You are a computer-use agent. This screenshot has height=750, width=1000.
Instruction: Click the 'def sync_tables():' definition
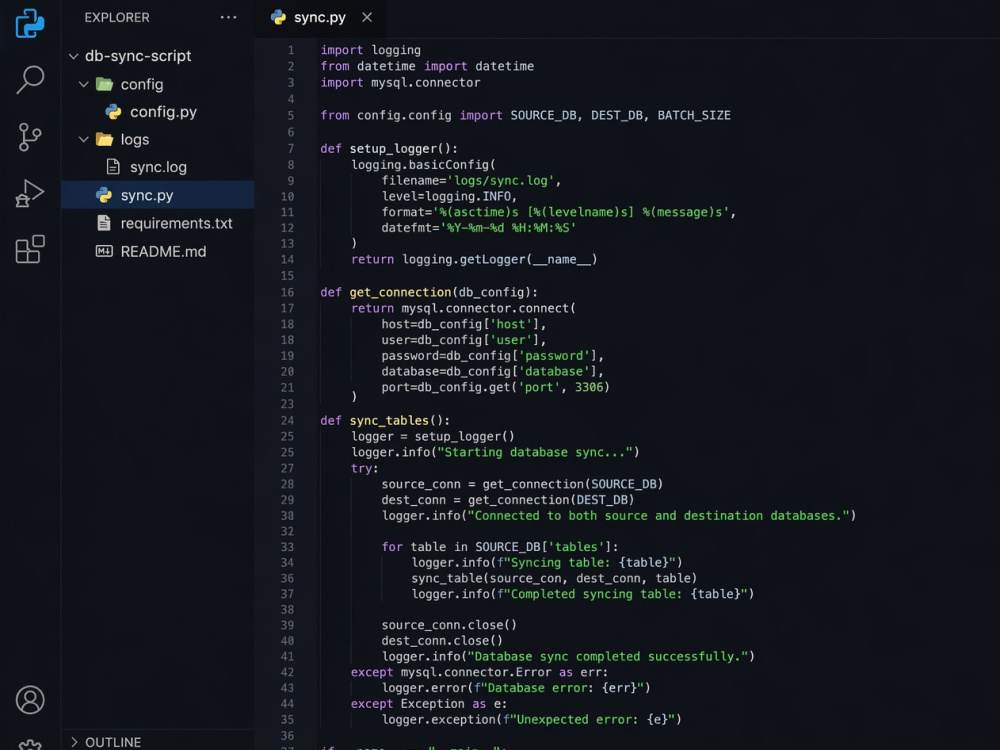tap(385, 421)
